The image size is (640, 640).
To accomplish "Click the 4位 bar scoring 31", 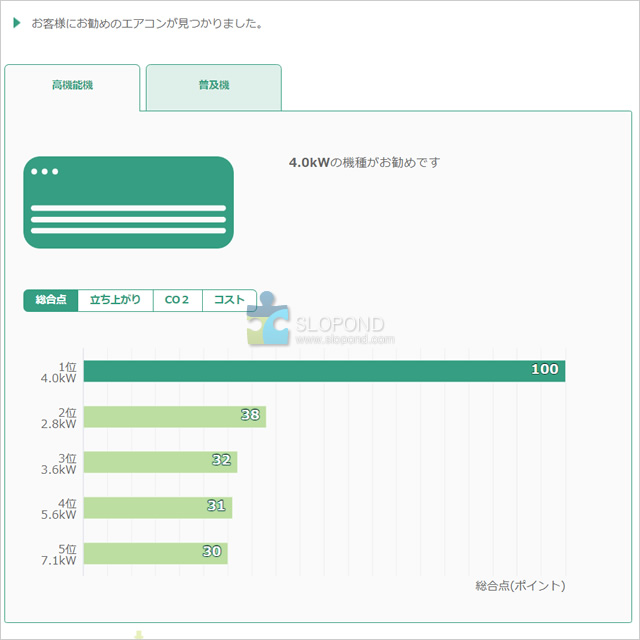I will point(157,507).
